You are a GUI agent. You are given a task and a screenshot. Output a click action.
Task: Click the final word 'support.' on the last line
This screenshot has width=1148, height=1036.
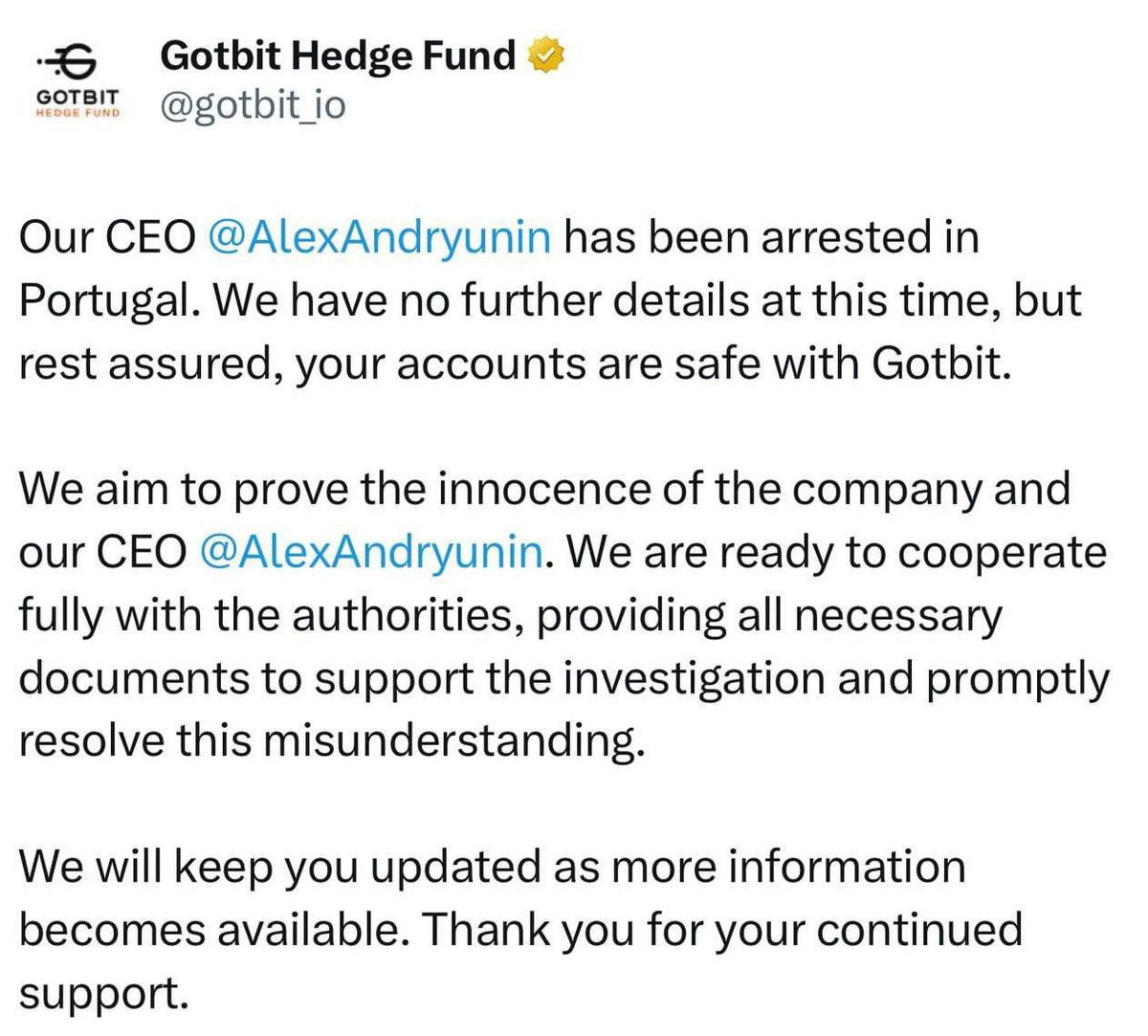(x=102, y=992)
